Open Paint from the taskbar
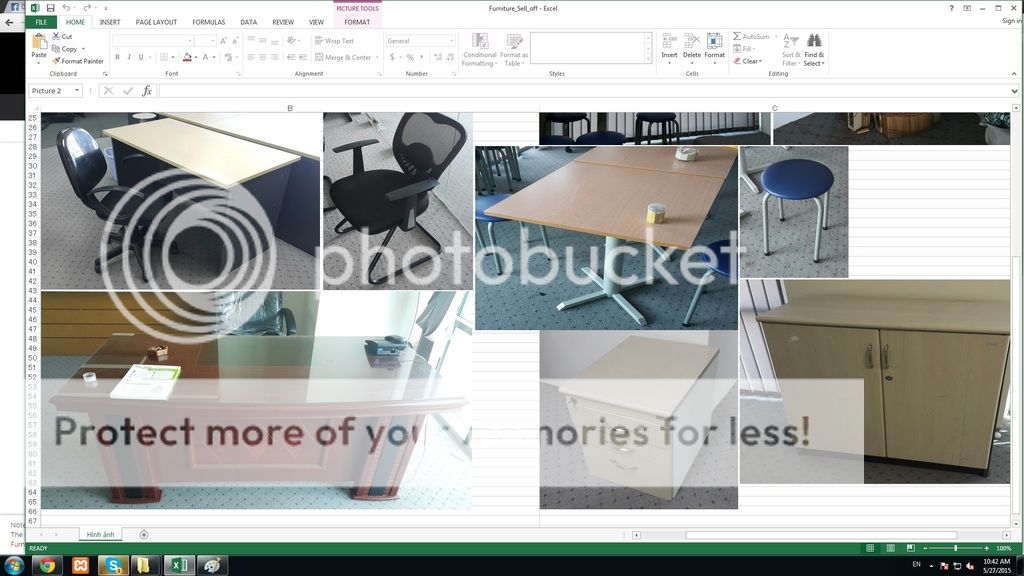The width and height of the screenshot is (1024, 576). point(212,565)
